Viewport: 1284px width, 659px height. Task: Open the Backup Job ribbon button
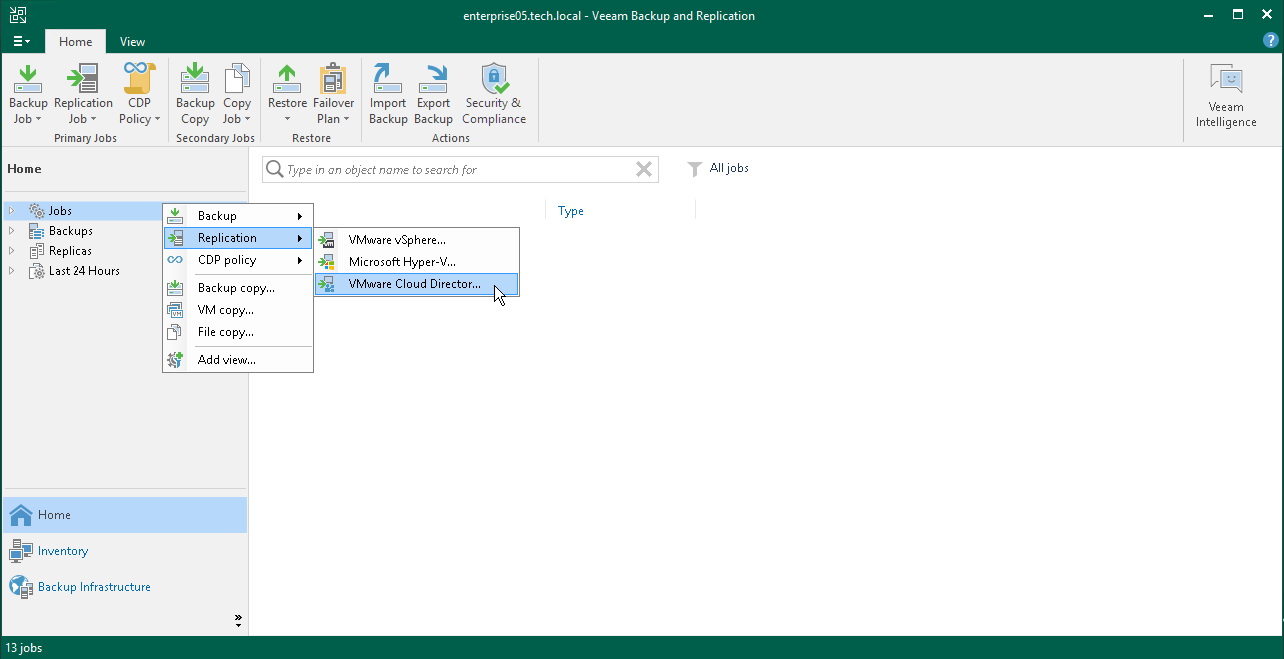click(x=28, y=95)
